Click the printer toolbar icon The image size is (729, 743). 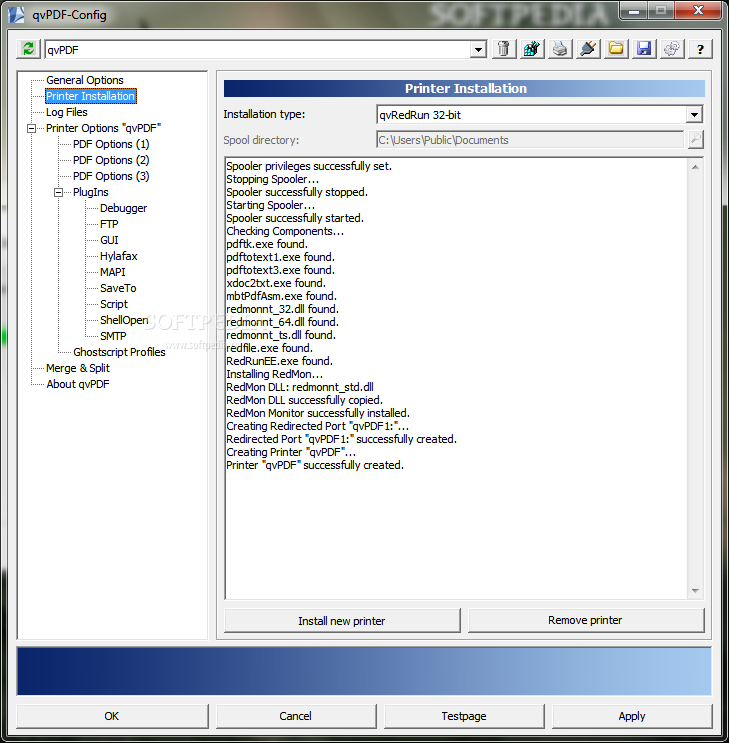click(x=560, y=49)
